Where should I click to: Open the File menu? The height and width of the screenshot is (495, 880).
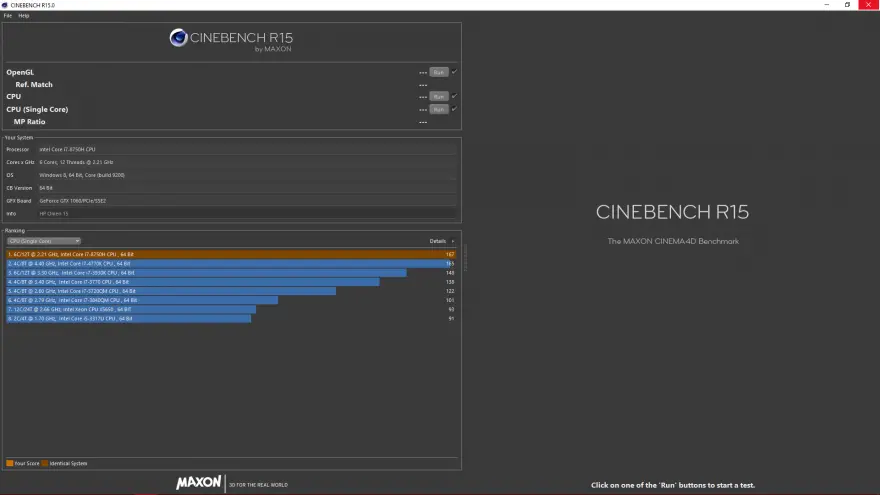click(8, 16)
